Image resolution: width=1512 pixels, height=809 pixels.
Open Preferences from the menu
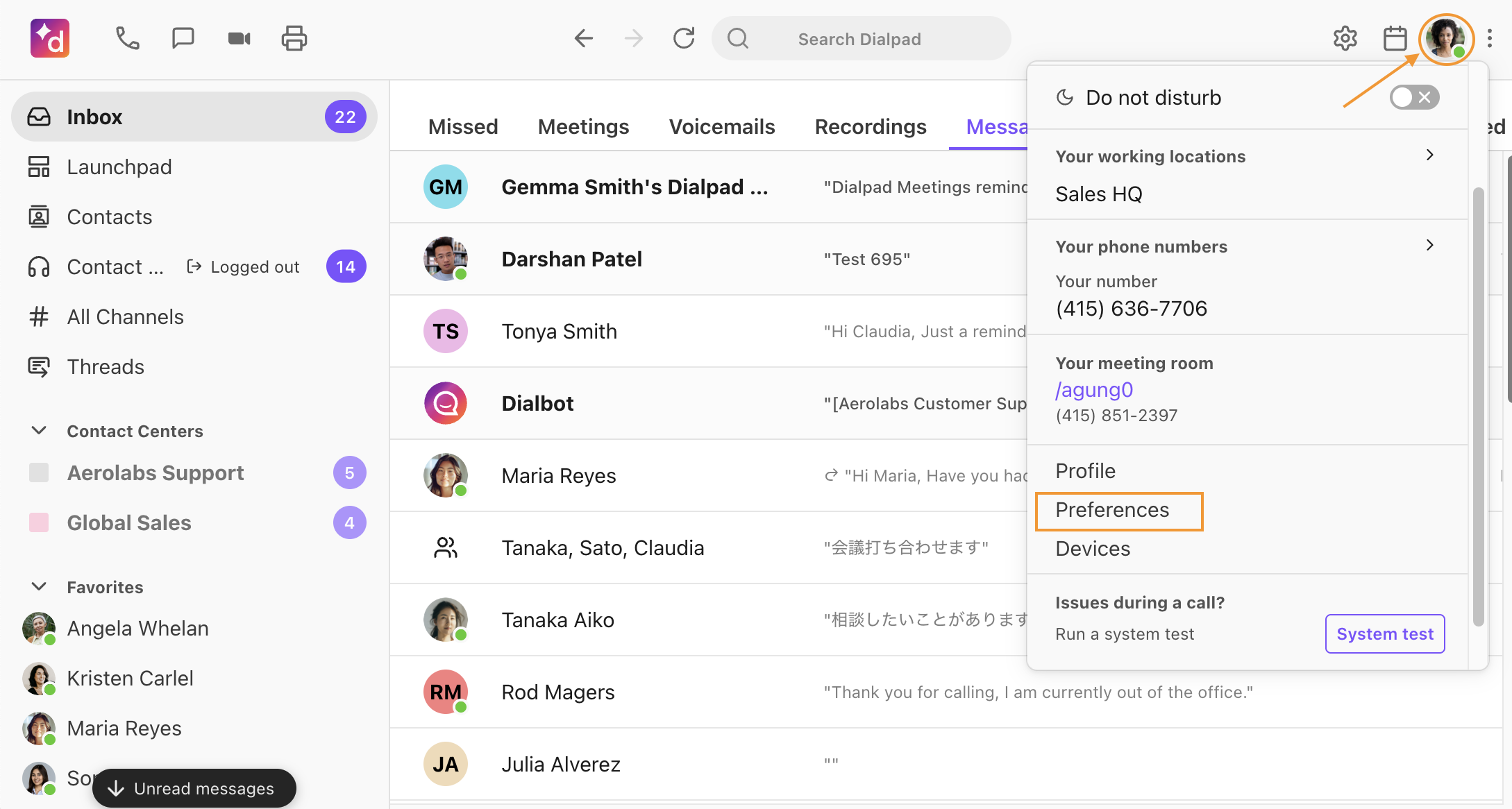1112,509
